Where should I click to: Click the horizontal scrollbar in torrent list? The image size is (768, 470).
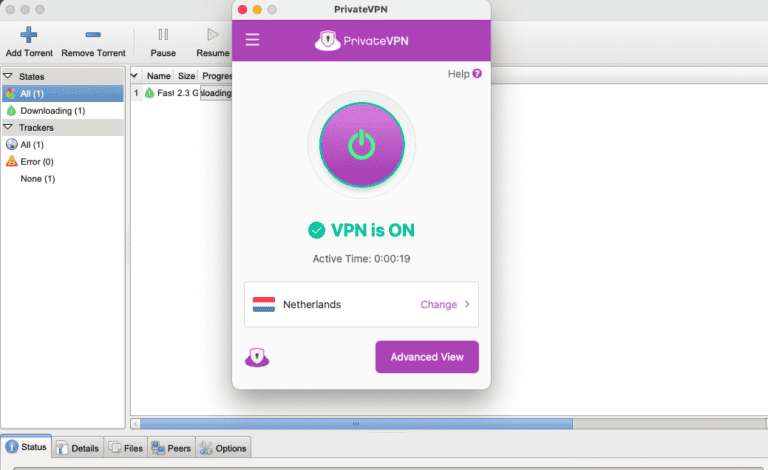[x=356, y=423]
